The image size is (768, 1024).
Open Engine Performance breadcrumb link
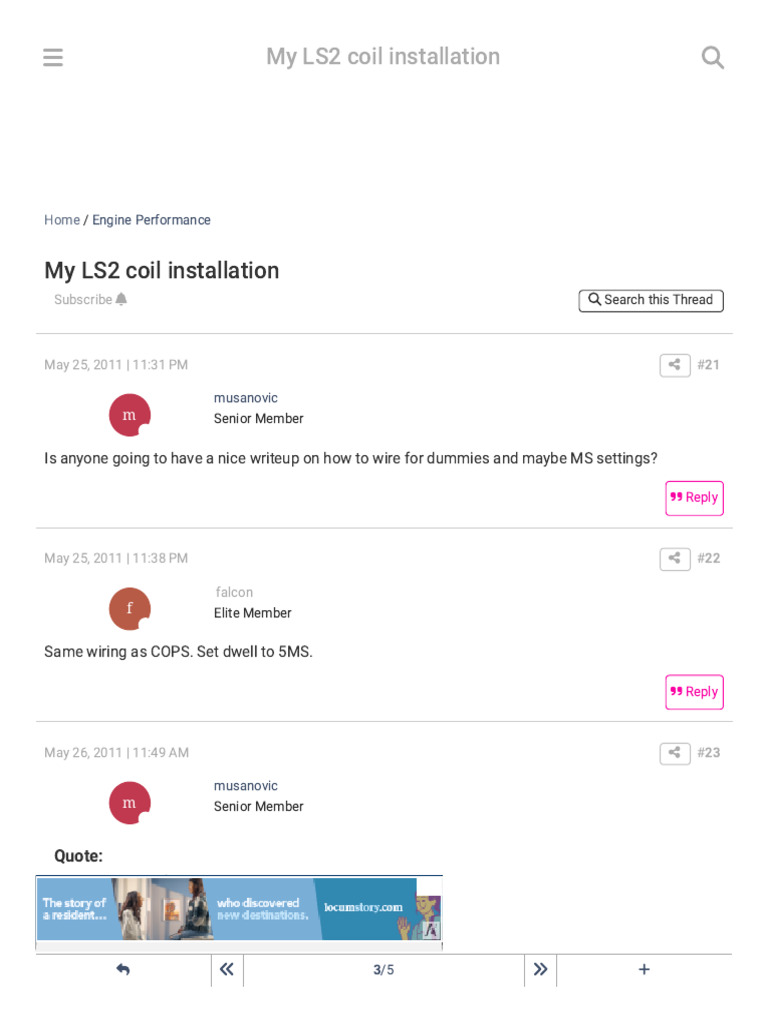[151, 220]
